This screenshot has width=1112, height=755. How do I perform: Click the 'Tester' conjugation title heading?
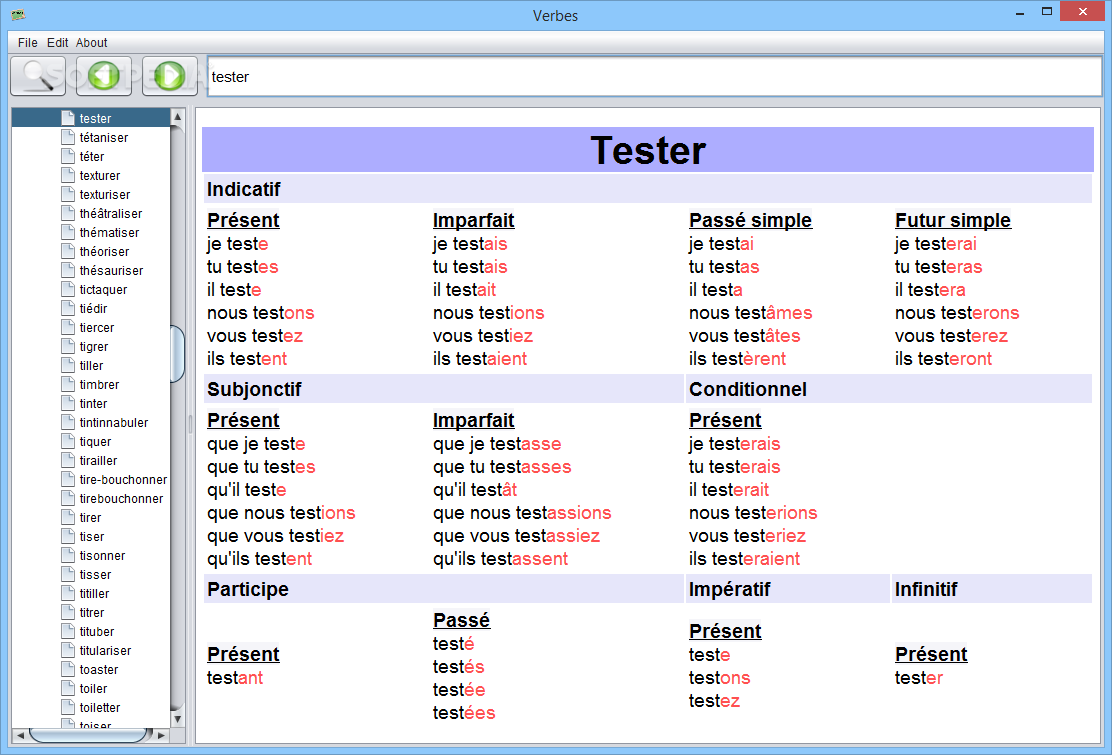[647, 150]
